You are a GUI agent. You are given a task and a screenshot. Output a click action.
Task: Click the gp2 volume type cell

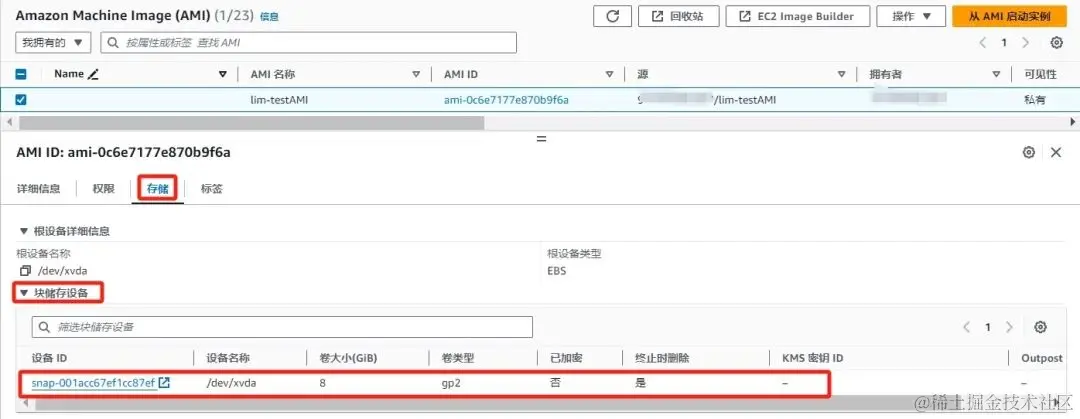tap(450, 382)
